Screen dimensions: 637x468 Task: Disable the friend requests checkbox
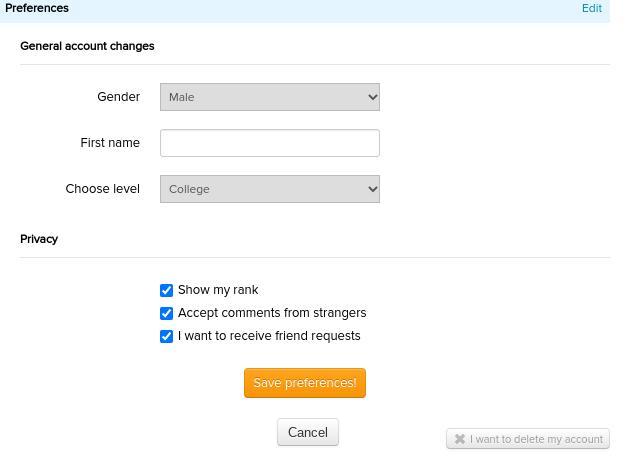coord(167,336)
